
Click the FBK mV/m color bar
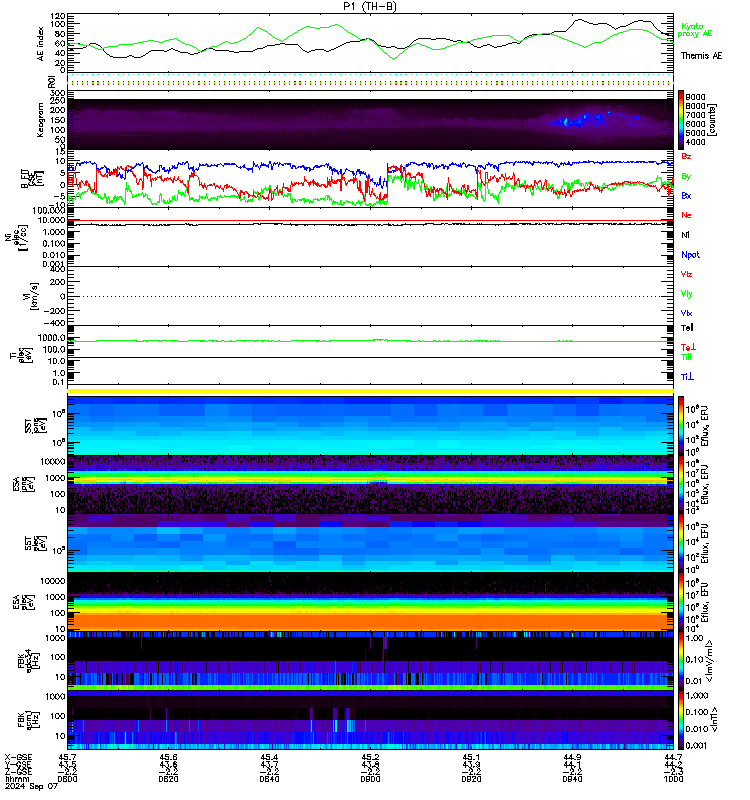[681, 661]
